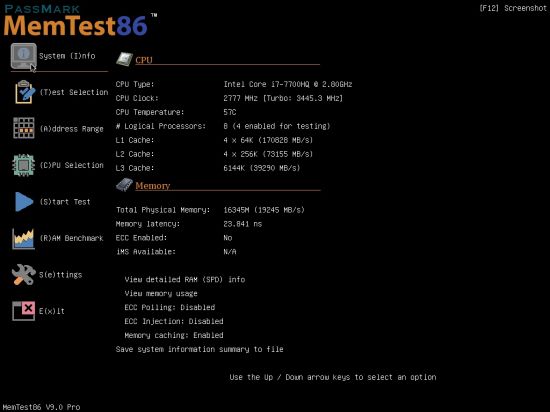Click the CPU section chip icon
Screen dimensions: 550x412
(124, 59)
